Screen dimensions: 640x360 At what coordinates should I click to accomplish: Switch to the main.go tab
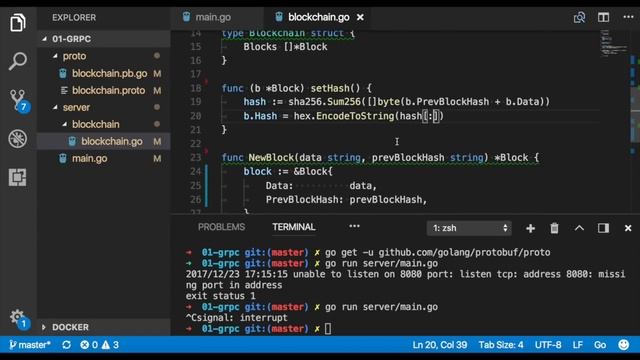coord(213,17)
